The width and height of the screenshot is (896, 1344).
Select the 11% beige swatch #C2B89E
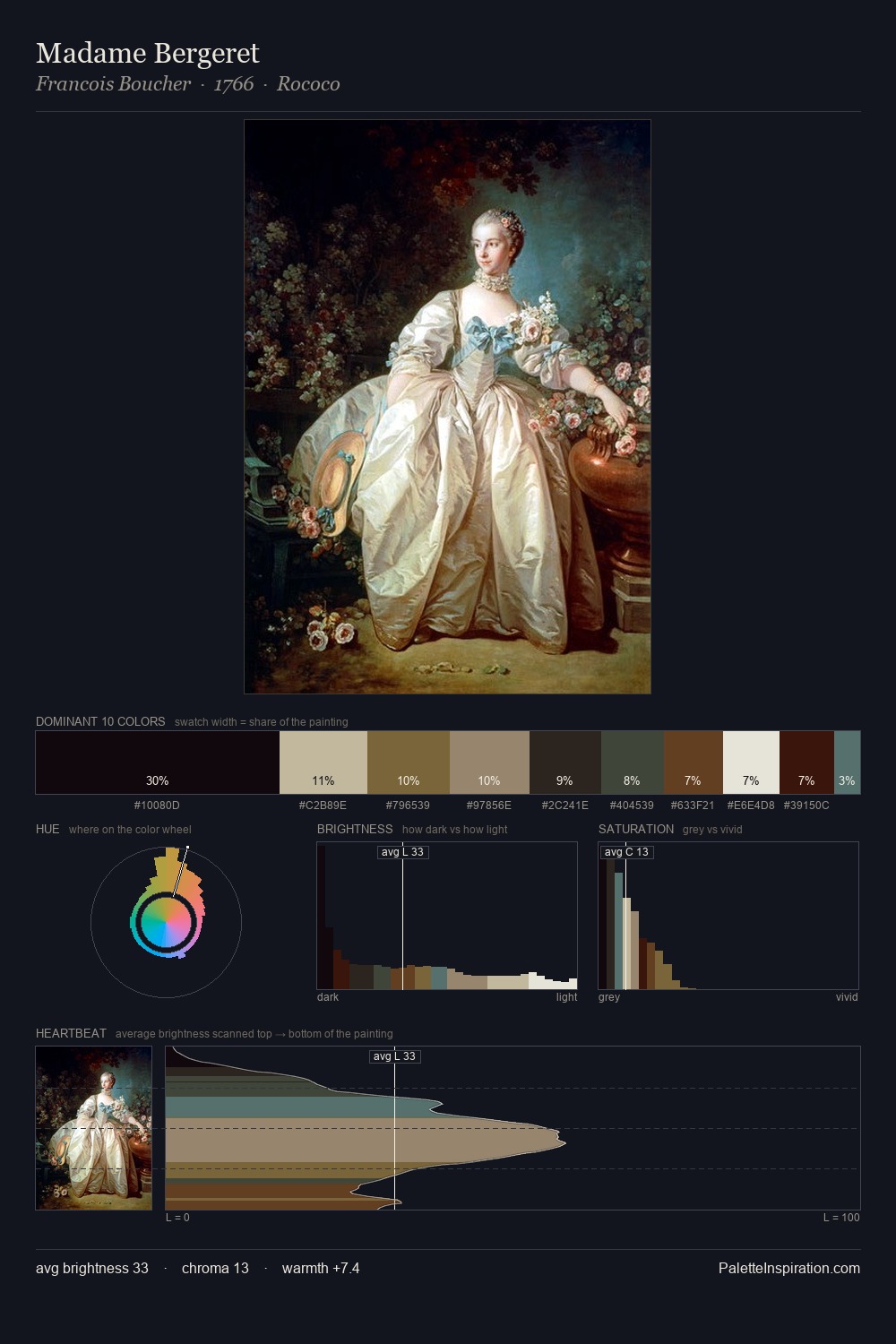[323, 762]
